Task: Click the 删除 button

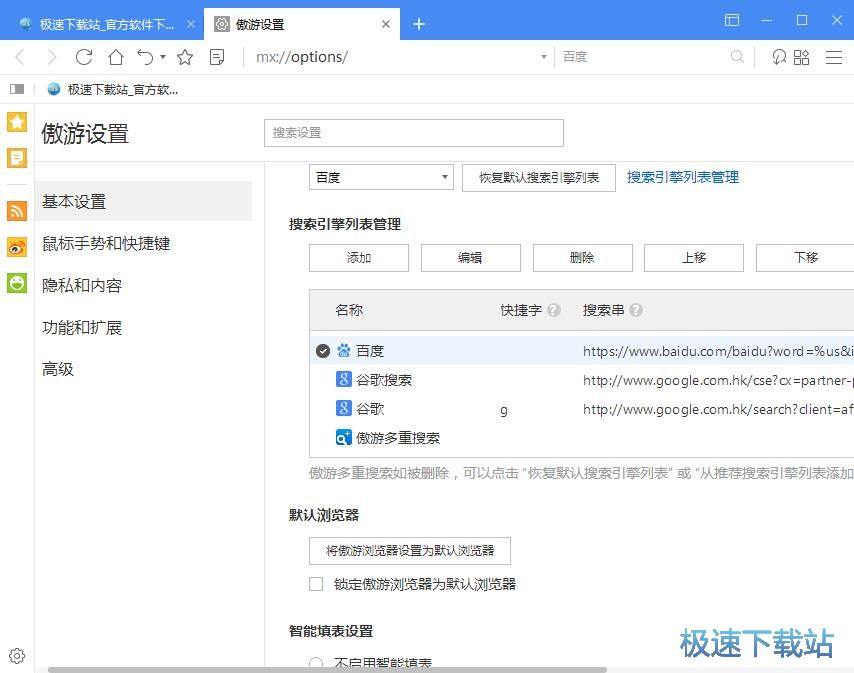Action: 582,258
